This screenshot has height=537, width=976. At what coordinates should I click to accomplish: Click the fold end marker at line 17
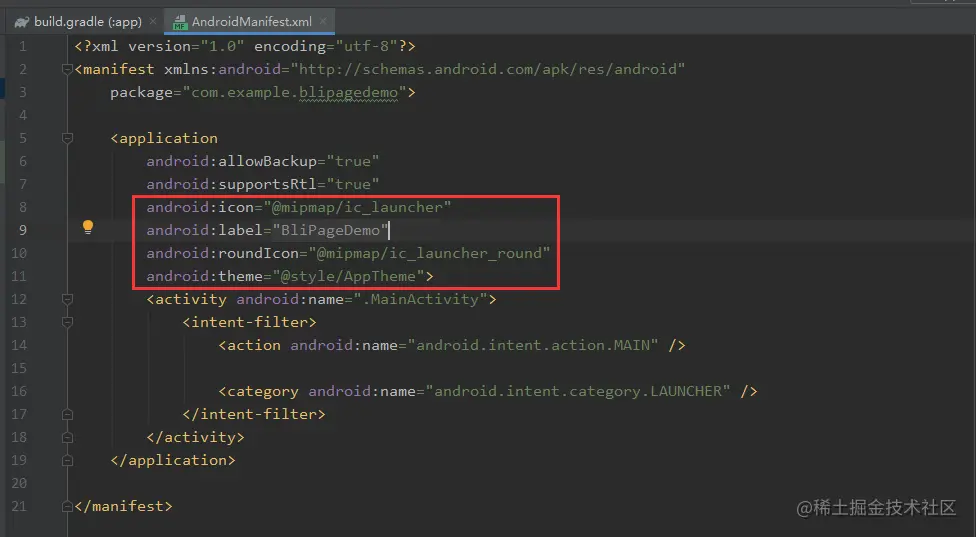[68, 414]
